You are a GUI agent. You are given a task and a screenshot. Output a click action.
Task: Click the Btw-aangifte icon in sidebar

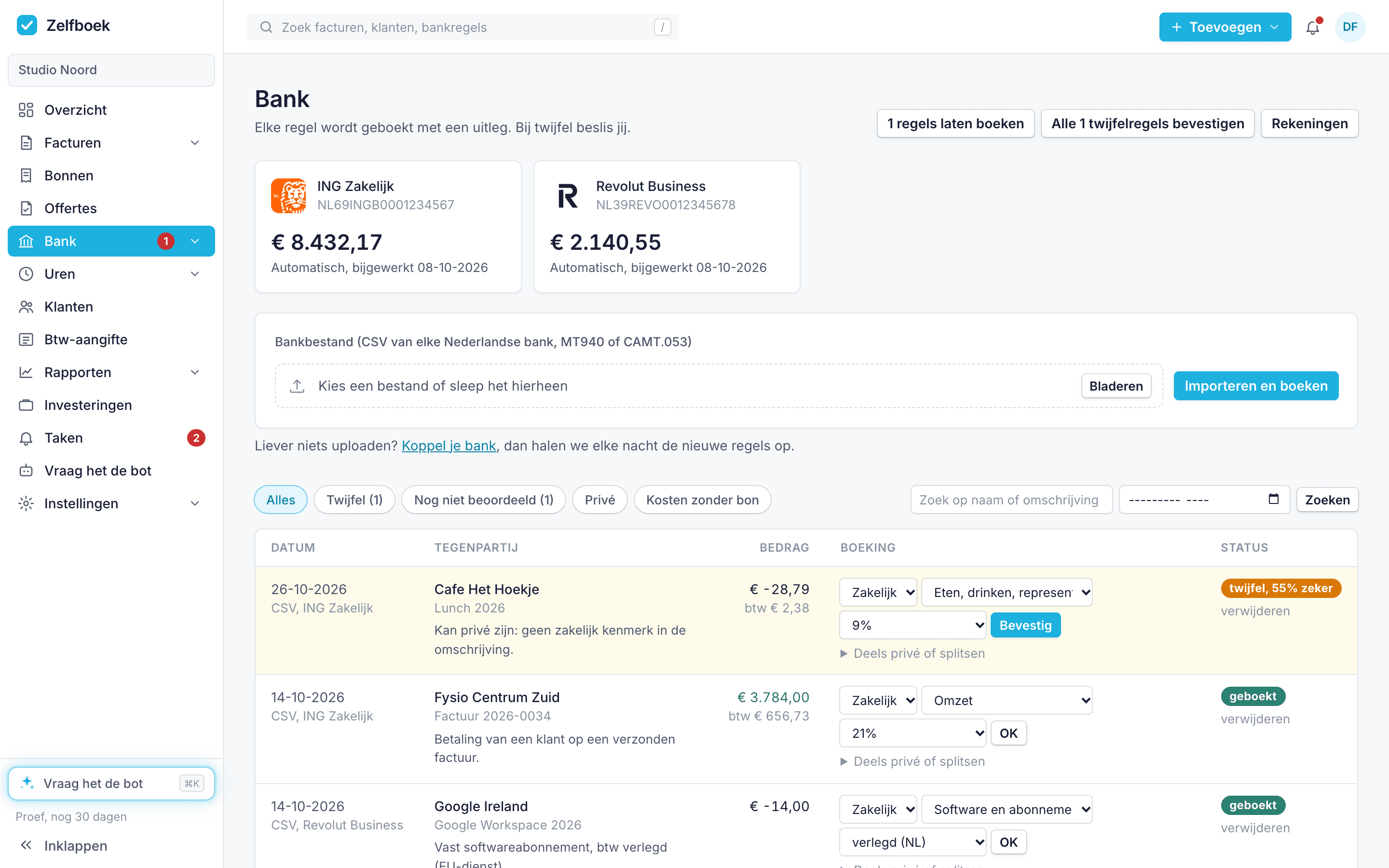click(x=26, y=339)
